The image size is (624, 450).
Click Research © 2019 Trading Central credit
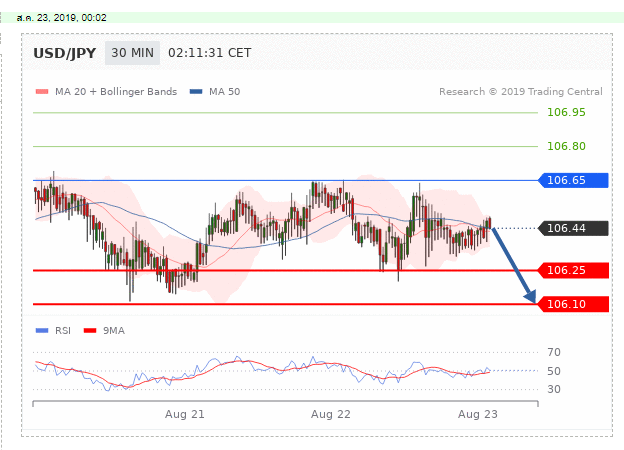521,92
